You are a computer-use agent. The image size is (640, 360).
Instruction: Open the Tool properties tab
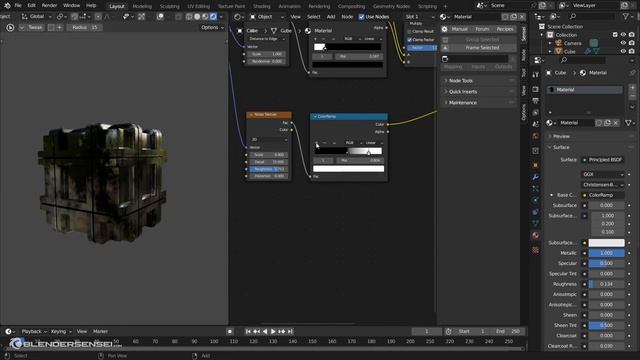point(536,75)
